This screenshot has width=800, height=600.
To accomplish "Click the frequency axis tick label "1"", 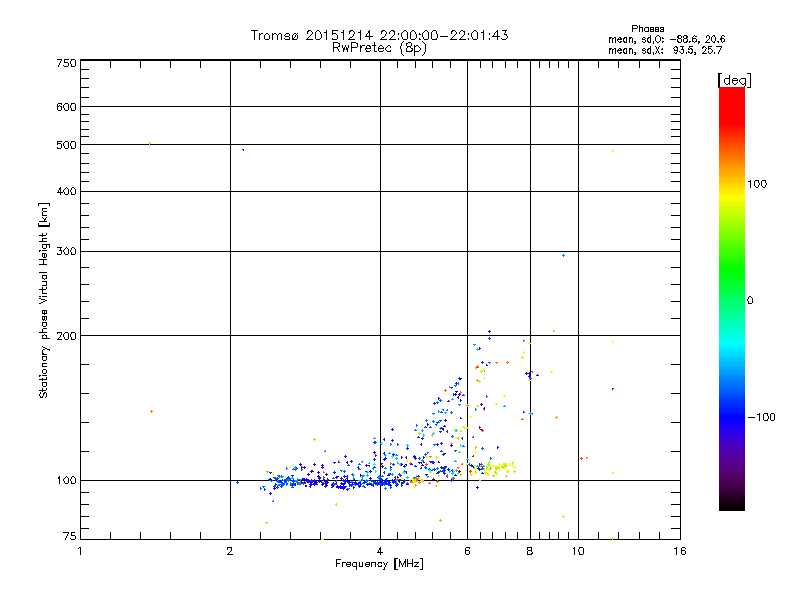I will pyautogui.click(x=80, y=551).
